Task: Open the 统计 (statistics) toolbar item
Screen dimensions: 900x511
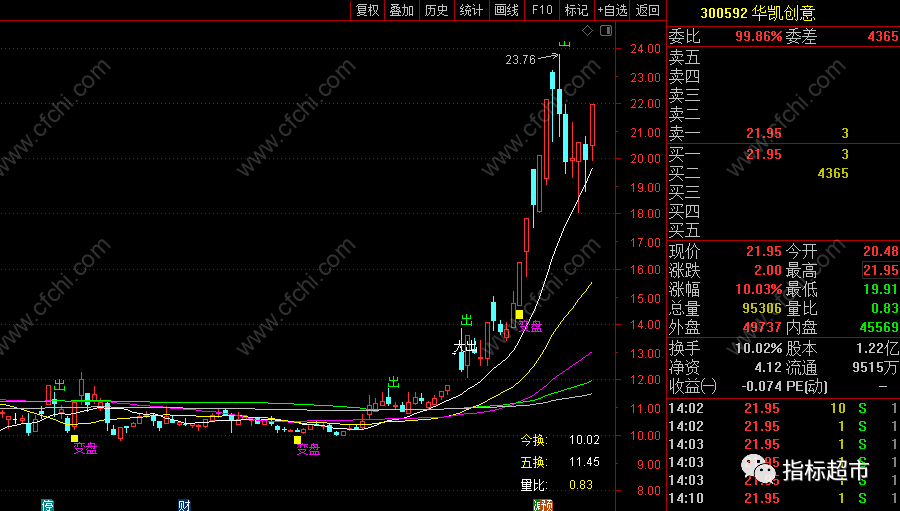Action: 471,10
